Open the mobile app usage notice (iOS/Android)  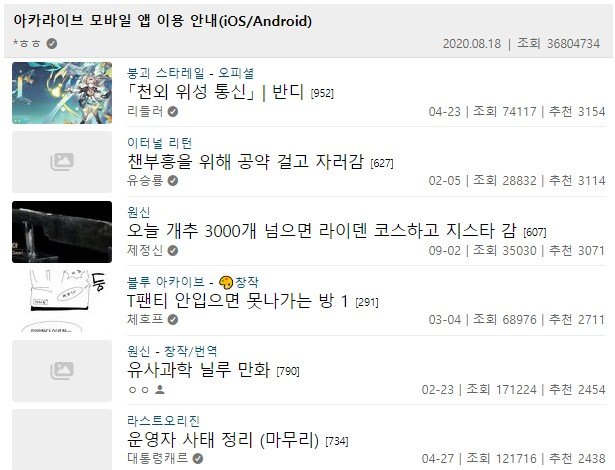tap(163, 20)
